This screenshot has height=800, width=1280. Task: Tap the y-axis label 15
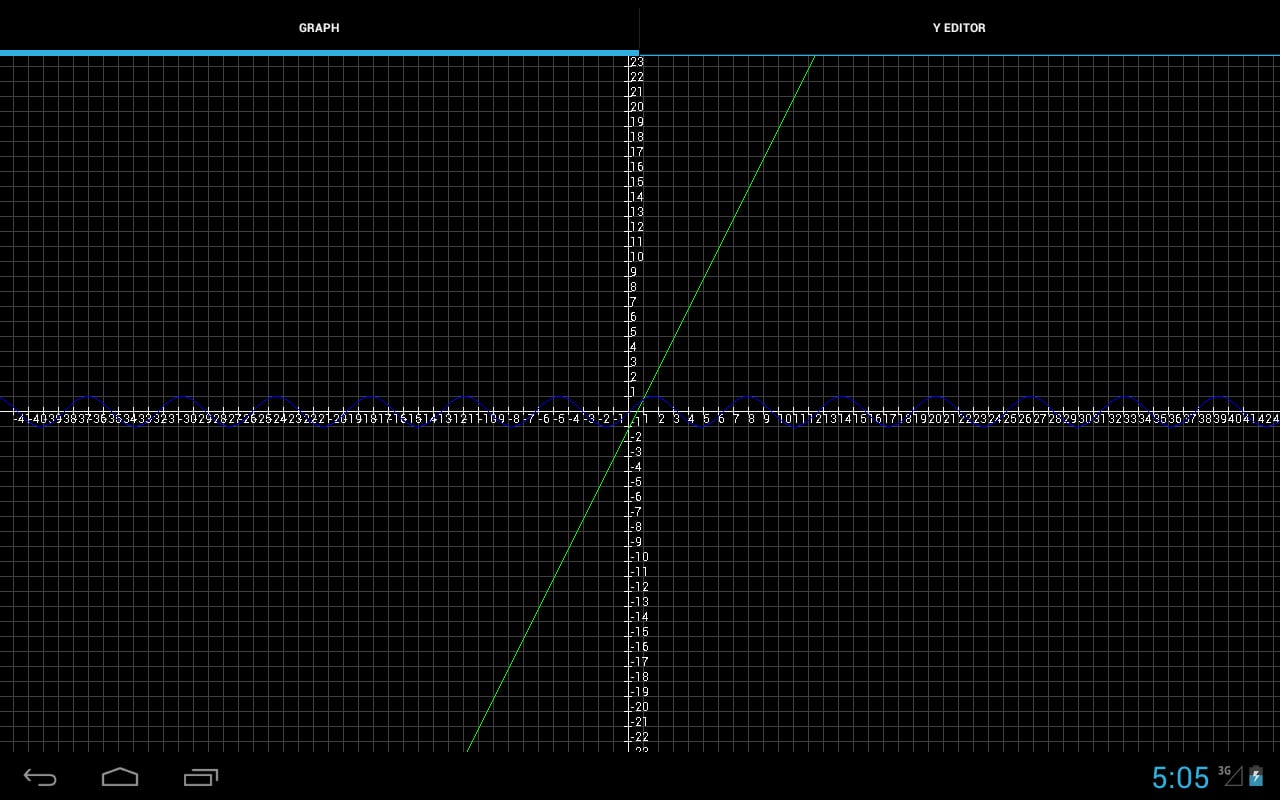(x=637, y=182)
